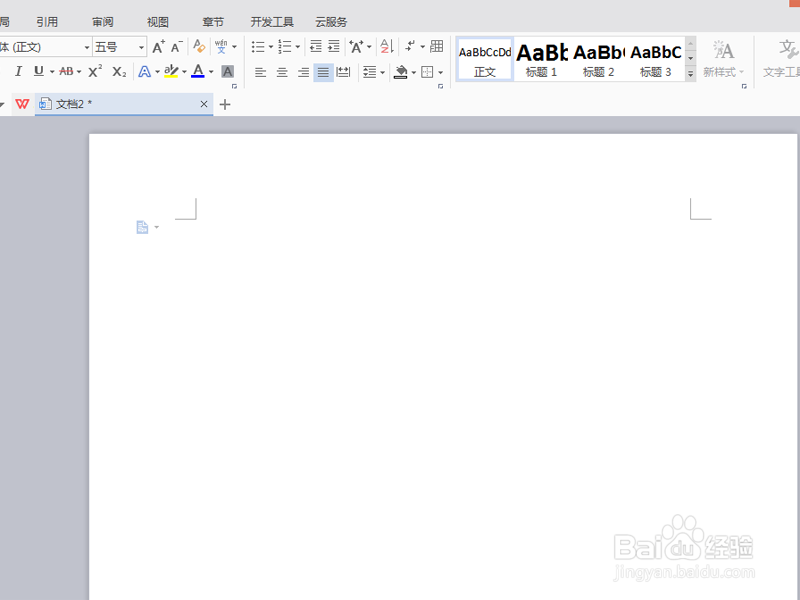The width and height of the screenshot is (800, 600).
Task: Select justify alignment
Action: (323, 72)
